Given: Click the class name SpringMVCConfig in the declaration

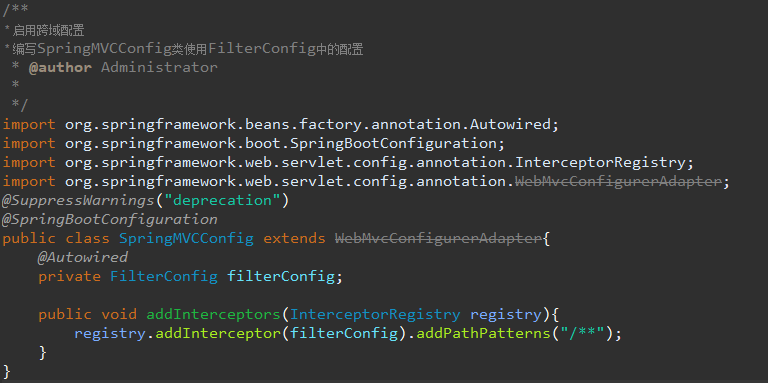Looking at the screenshot, I should (x=187, y=239).
